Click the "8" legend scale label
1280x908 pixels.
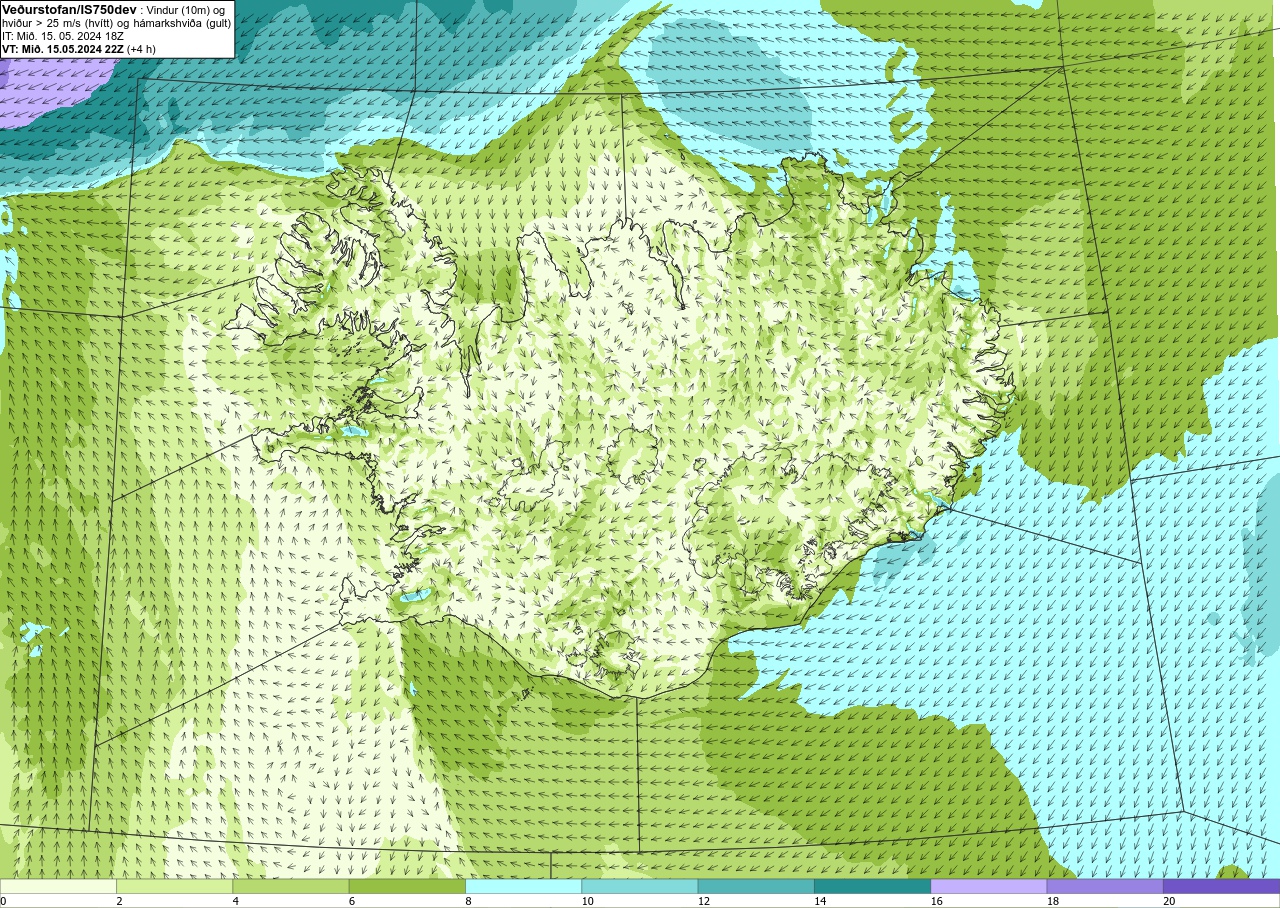tap(469, 901)
